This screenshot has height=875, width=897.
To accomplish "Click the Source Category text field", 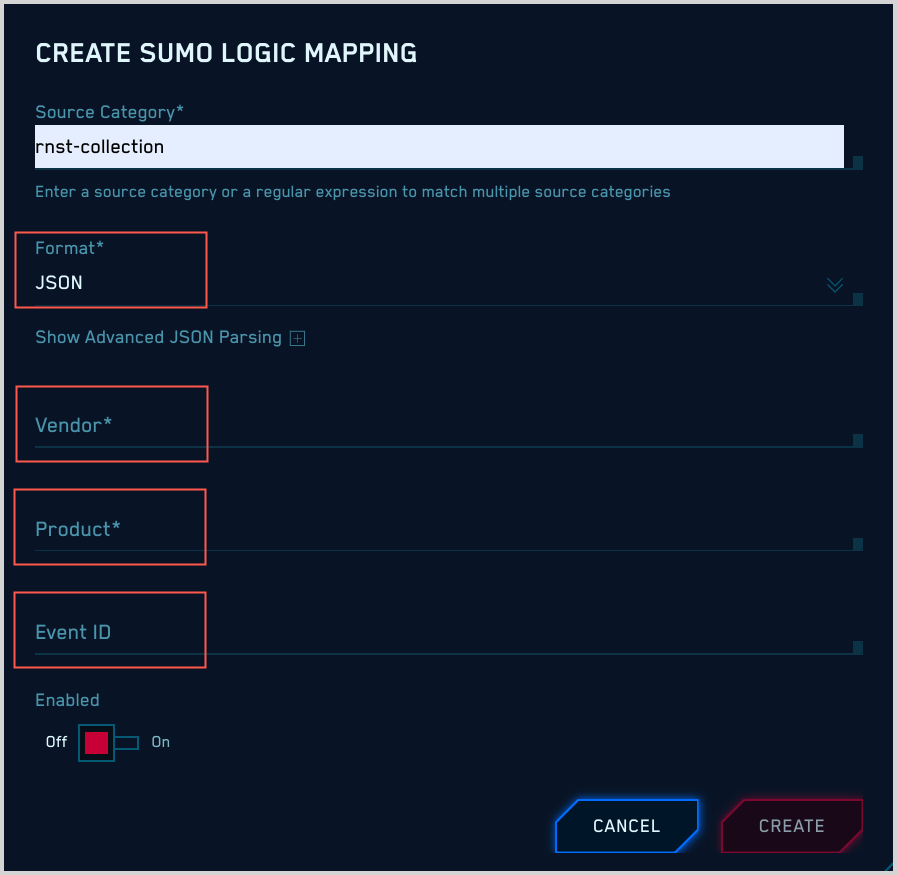I will [x=440, y=146].
